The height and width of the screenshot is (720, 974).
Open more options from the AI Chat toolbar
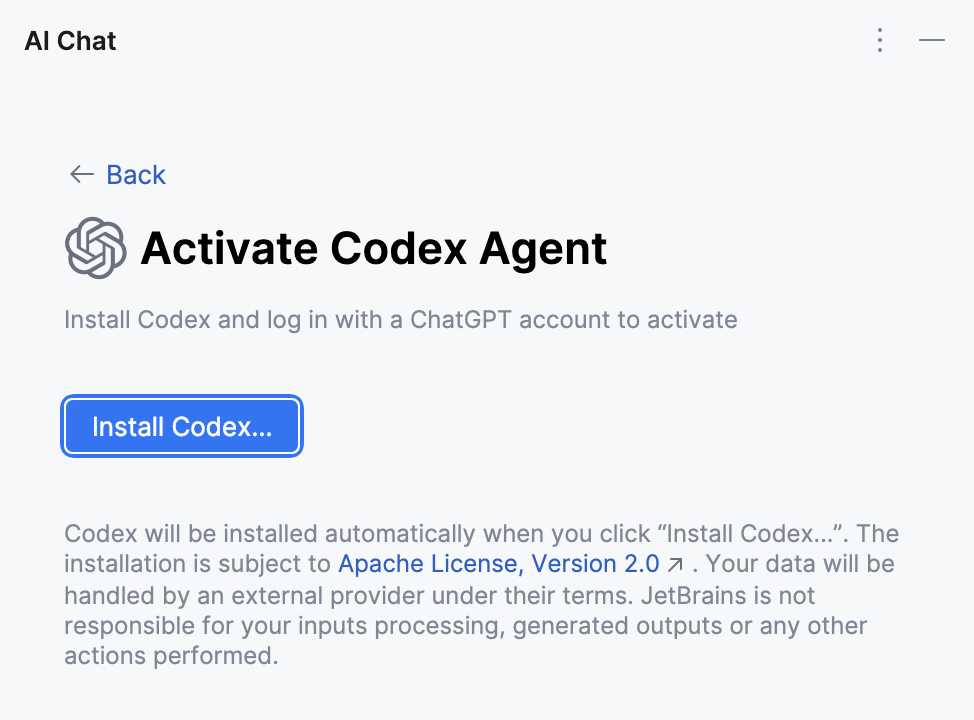[879, 41]
